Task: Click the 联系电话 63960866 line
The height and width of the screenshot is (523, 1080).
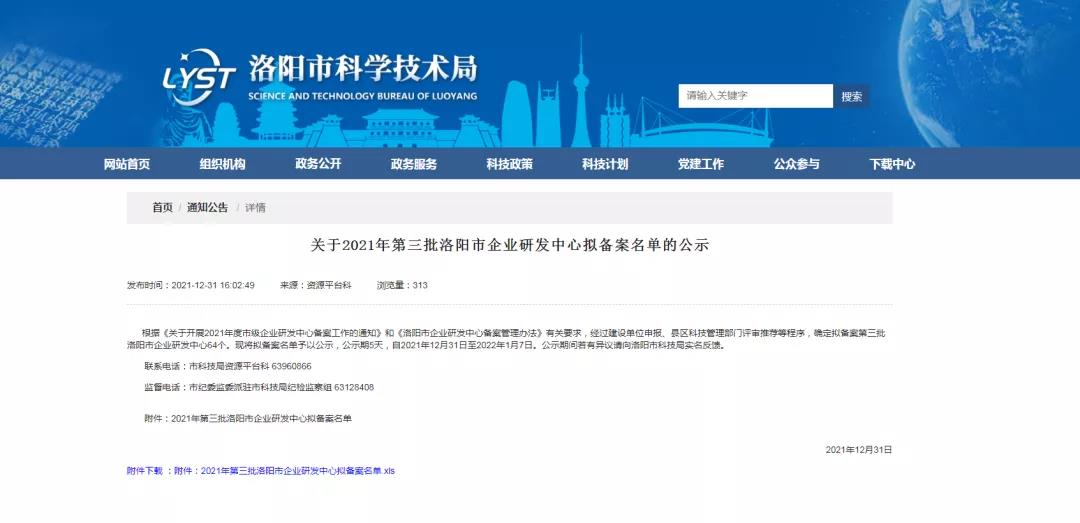Action: 228,367
